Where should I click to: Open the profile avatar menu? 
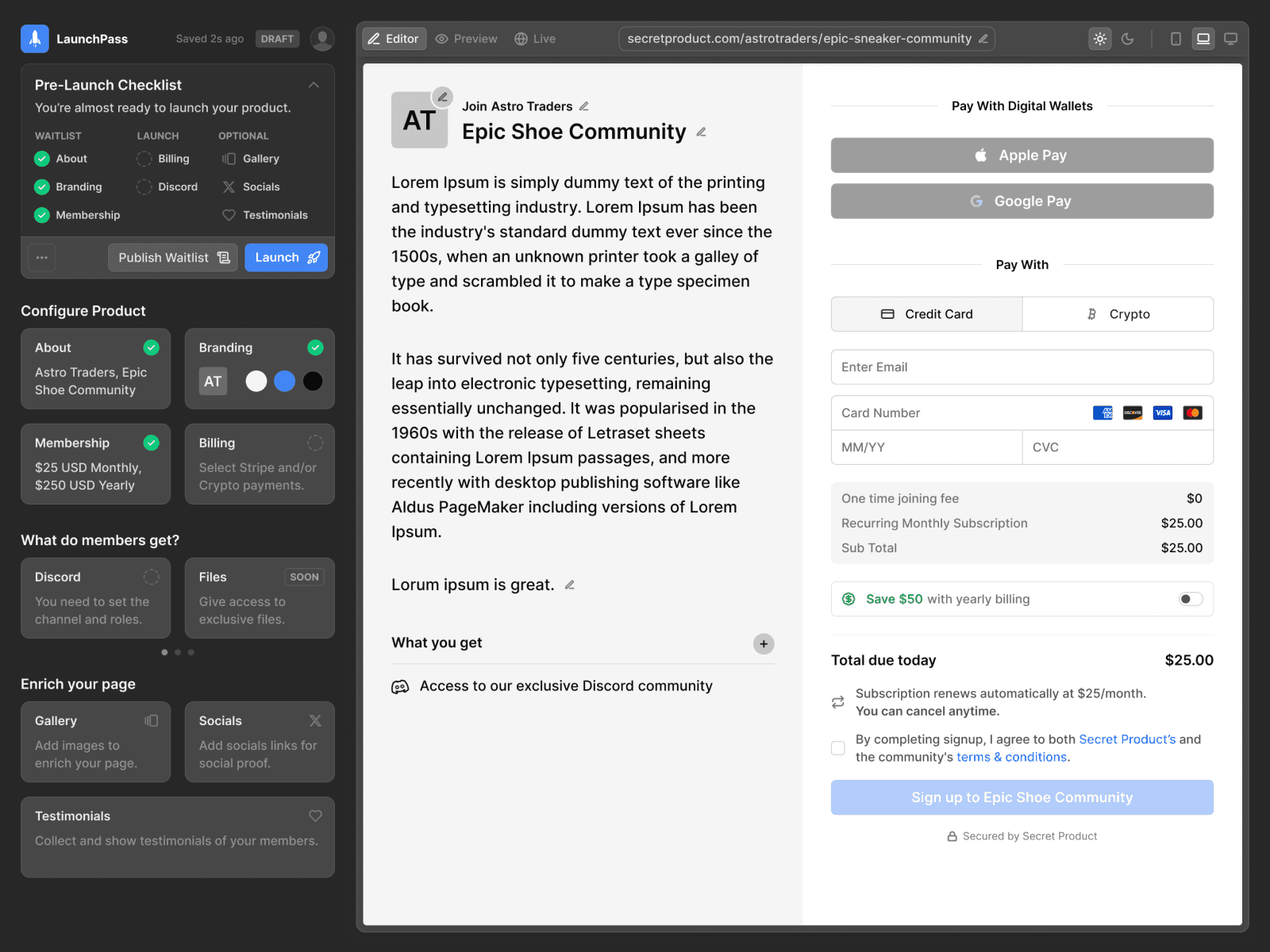pos(322,38)
